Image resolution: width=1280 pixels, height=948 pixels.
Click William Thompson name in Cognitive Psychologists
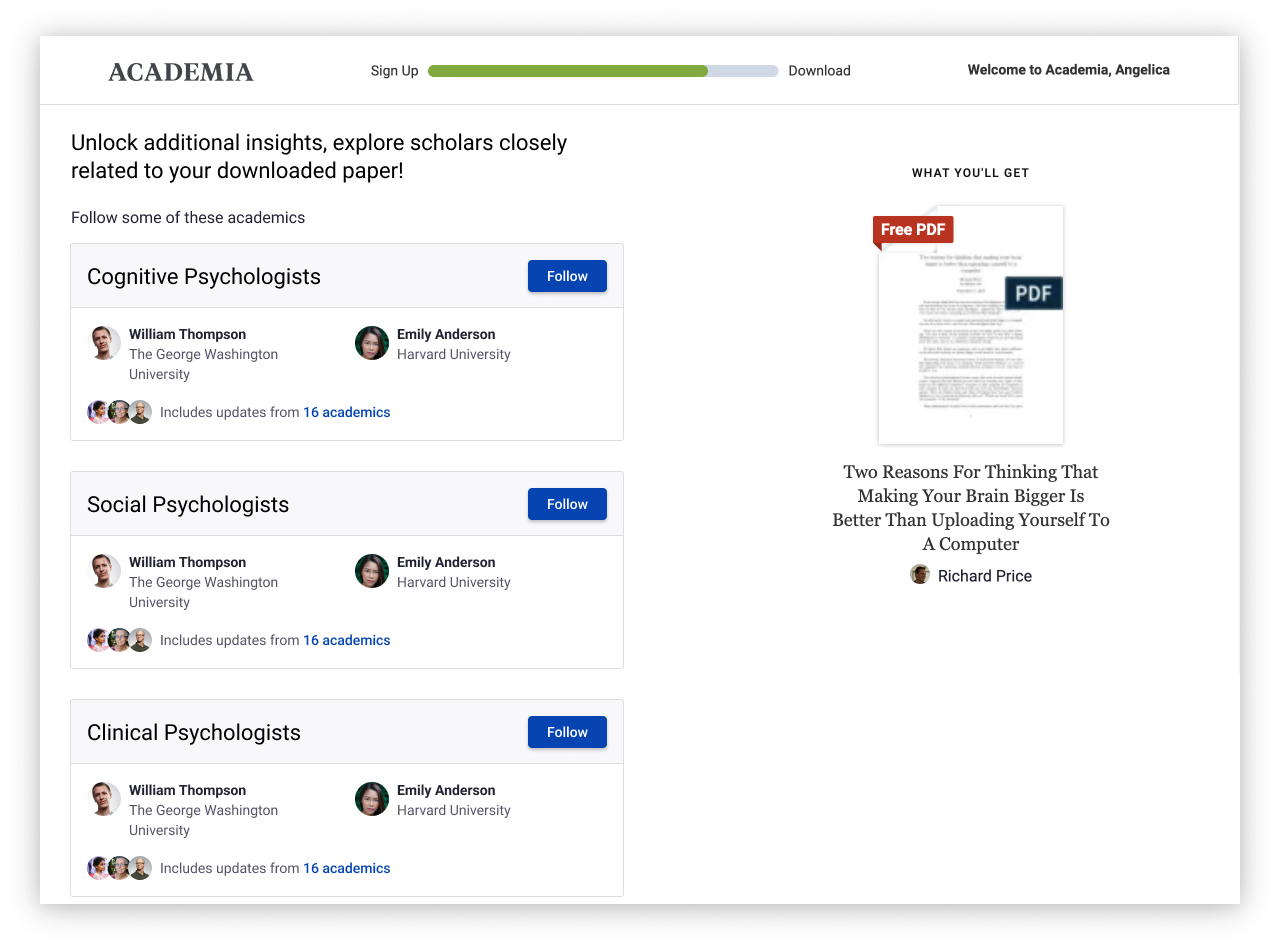point(187,334)
